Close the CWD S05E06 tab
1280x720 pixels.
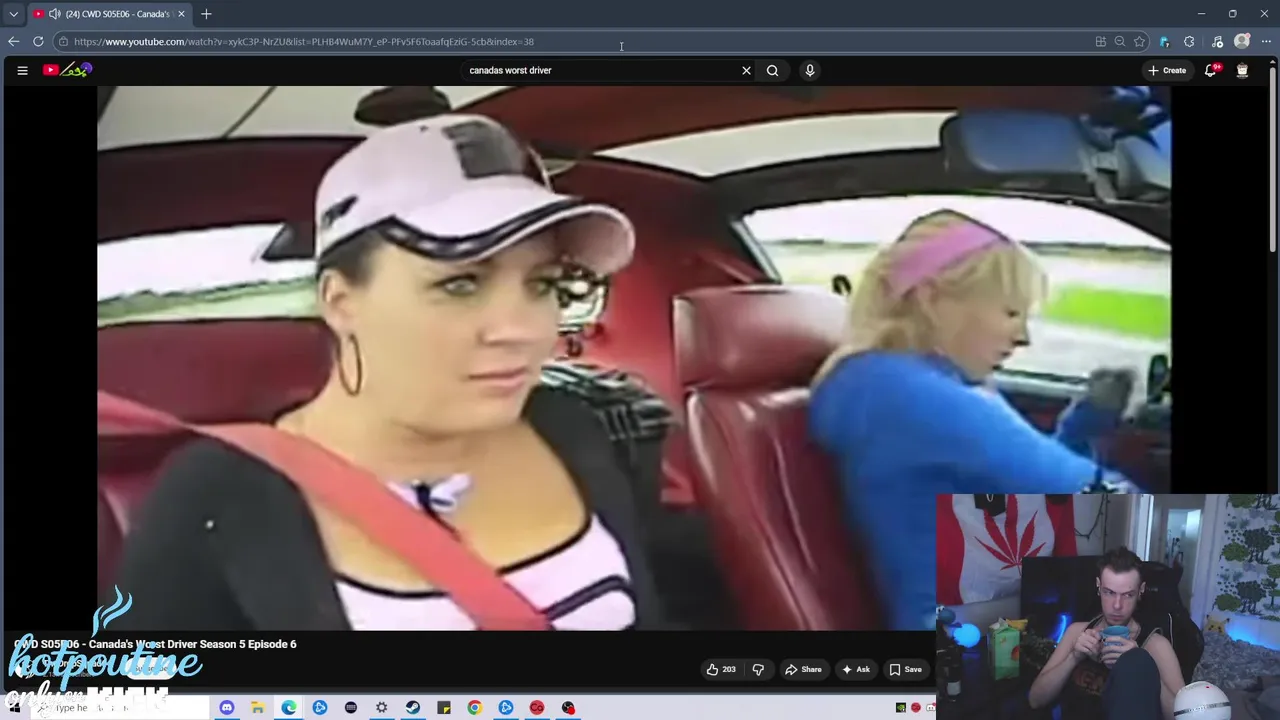tap(181, 14)
